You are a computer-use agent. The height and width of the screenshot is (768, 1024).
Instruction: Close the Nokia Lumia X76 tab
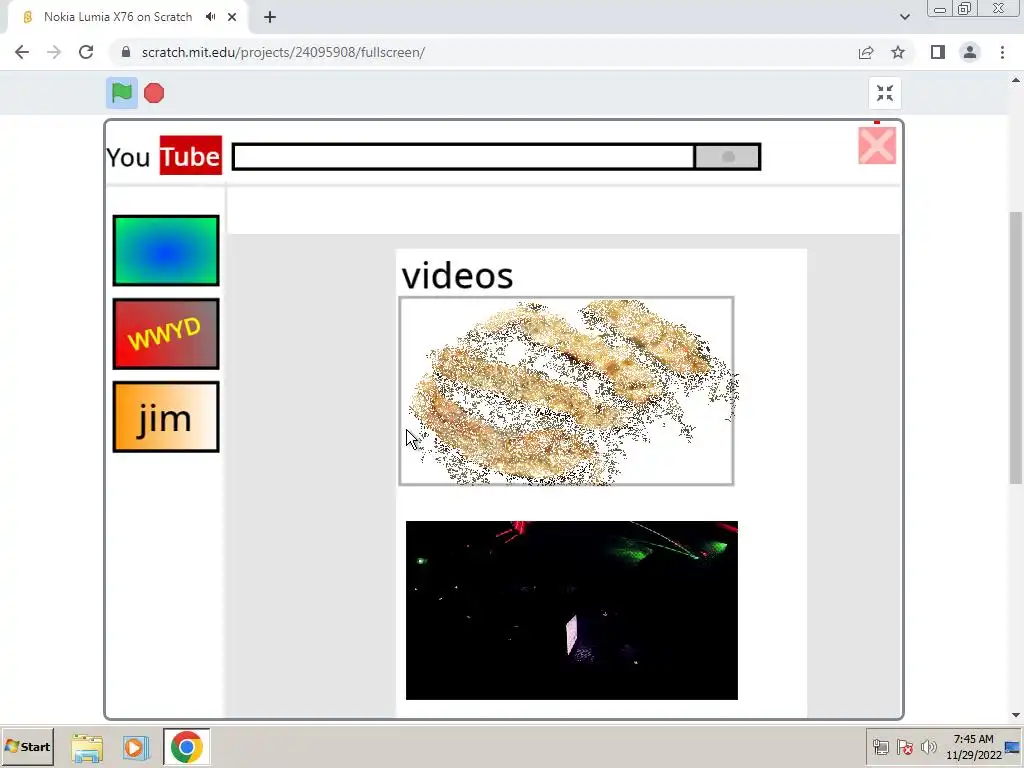232,17
